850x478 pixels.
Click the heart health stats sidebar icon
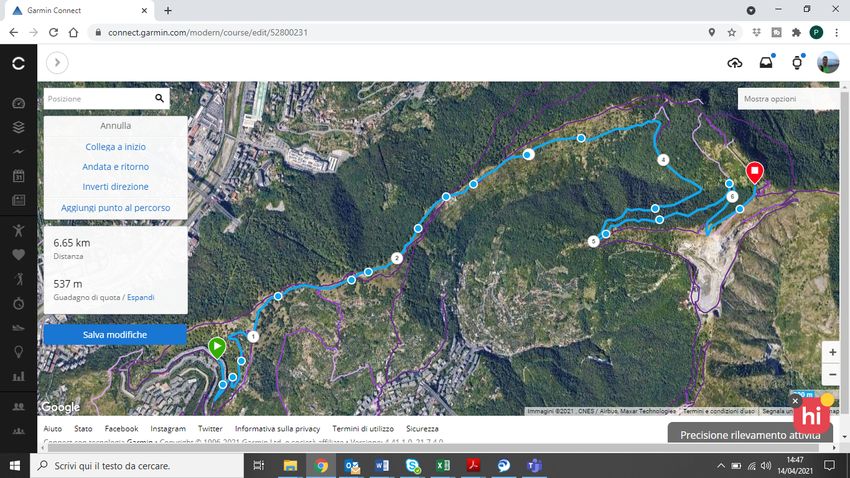pos(18,254)
